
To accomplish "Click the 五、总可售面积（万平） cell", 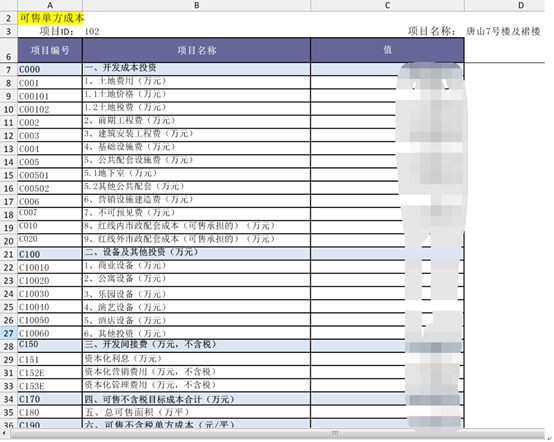I will pyautogui.click(x=196, y=412).
